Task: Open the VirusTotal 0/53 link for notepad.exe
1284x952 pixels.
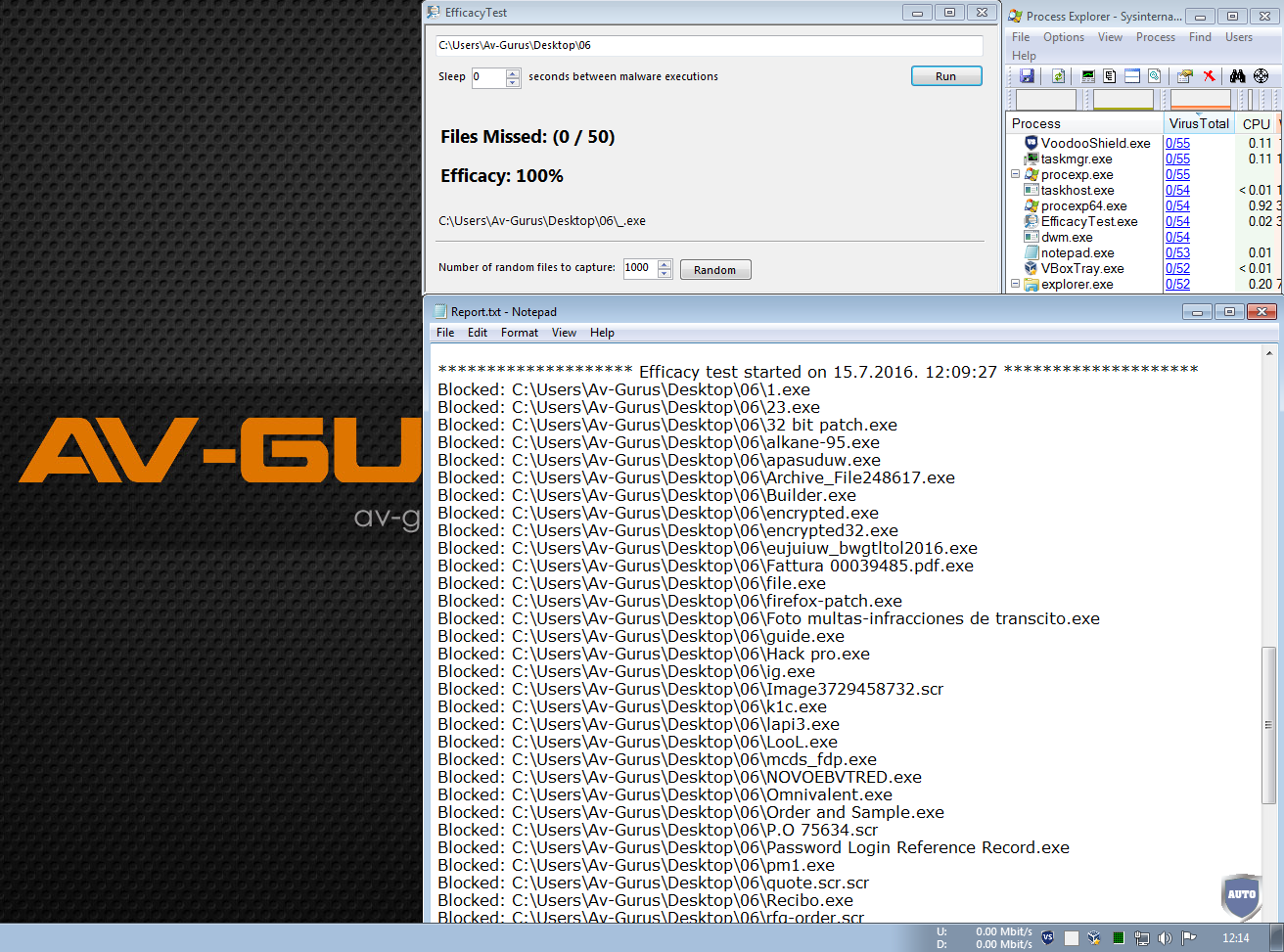Action: (1177, 252)
